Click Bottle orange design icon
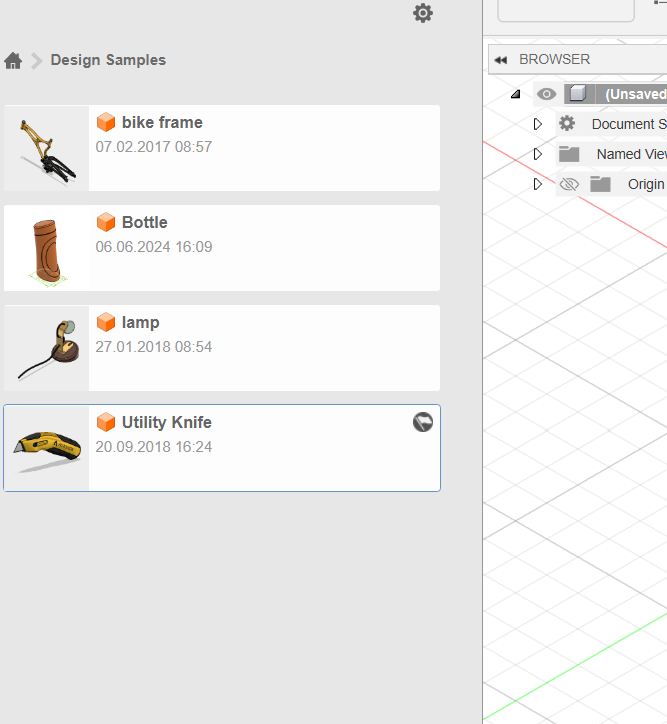 point(106,222)
